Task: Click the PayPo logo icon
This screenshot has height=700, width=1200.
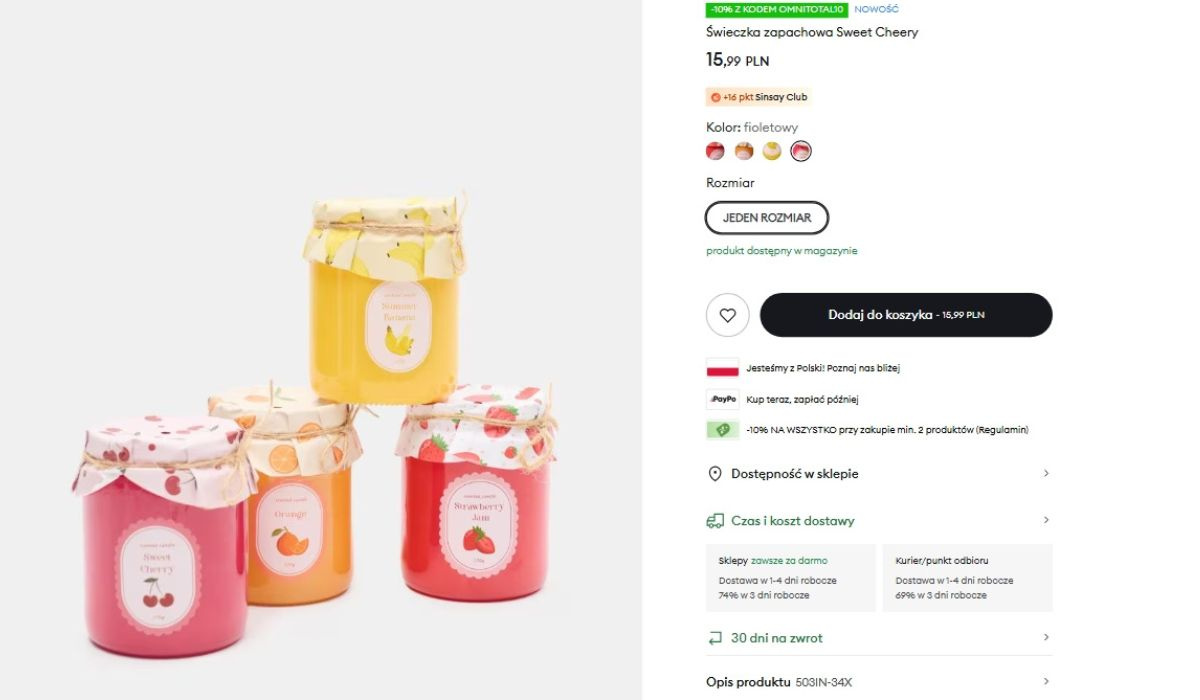Action: click(722, 399)
